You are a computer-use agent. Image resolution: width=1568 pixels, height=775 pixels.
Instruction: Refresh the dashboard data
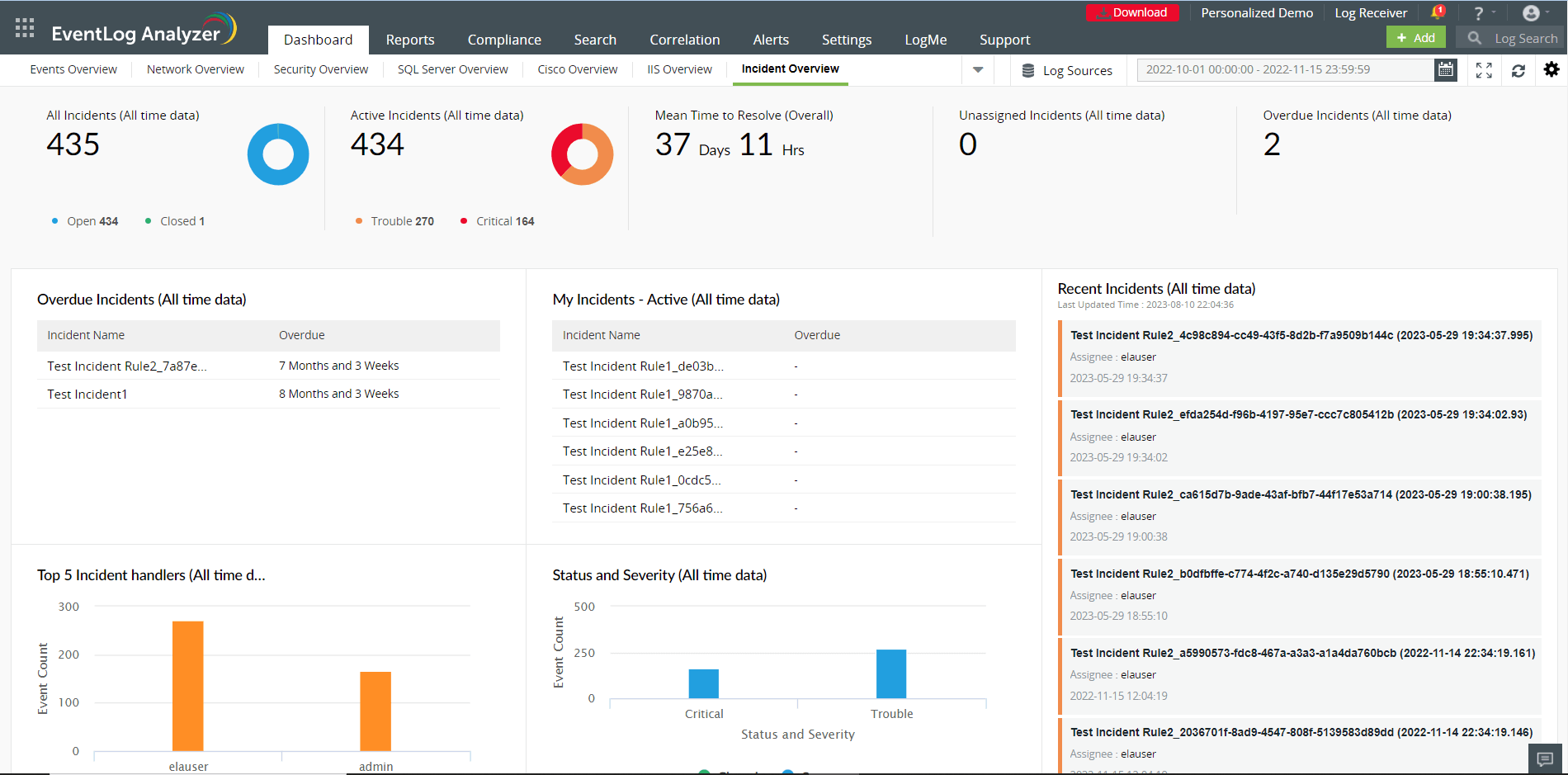click(x=1518, y=70)
